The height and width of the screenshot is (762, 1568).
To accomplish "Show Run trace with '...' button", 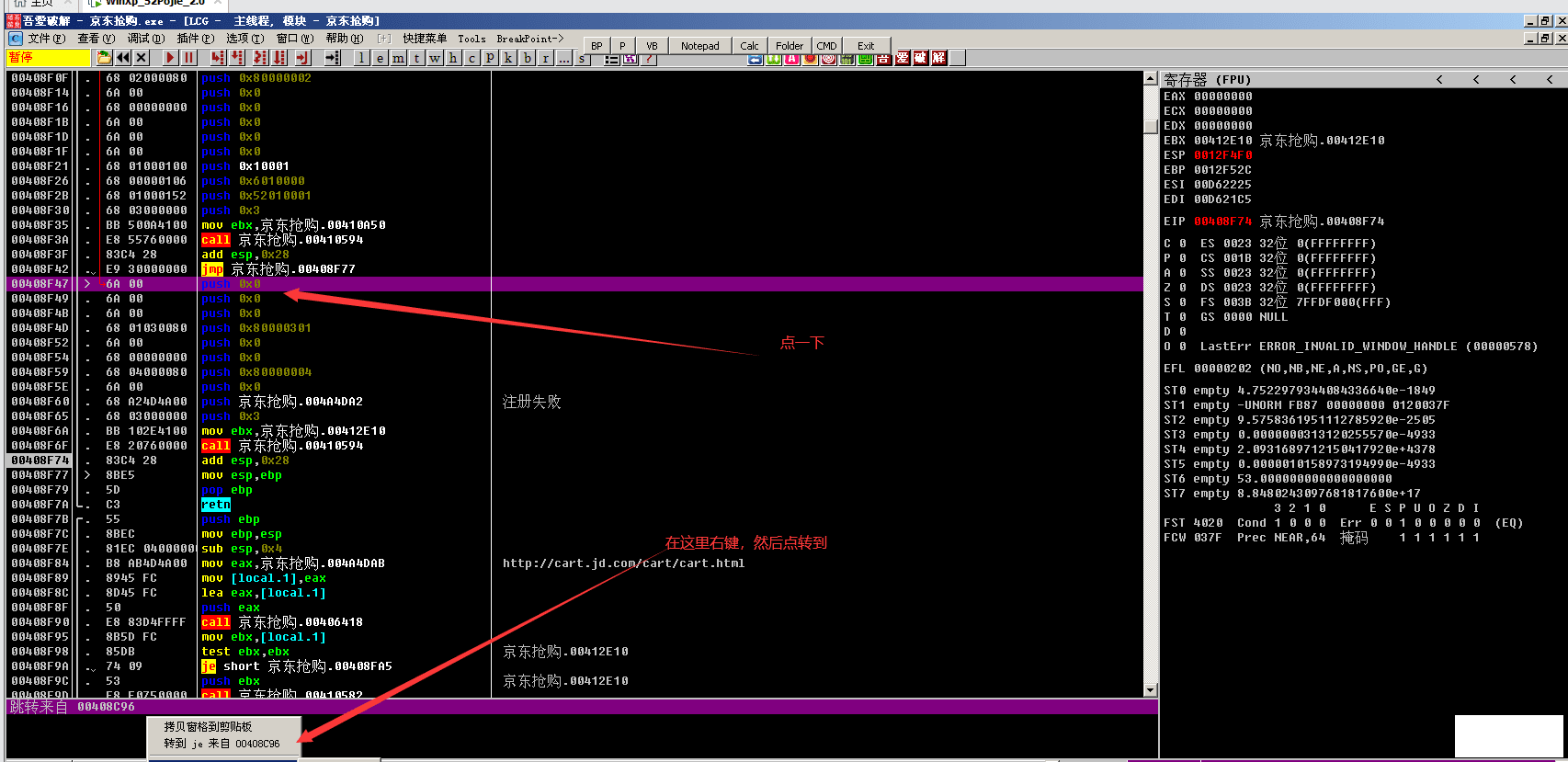I will tap(564, 58).
